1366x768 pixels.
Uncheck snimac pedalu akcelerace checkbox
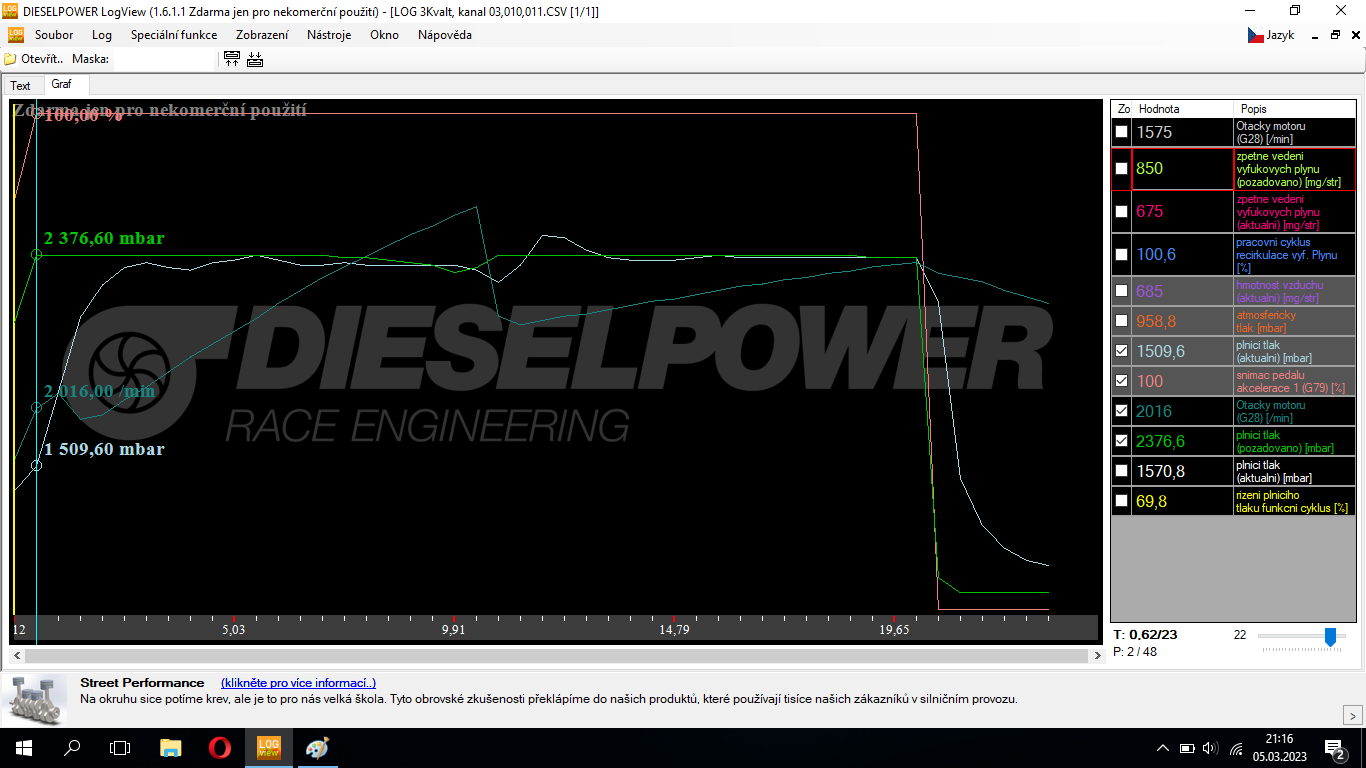pos(1122,381)
